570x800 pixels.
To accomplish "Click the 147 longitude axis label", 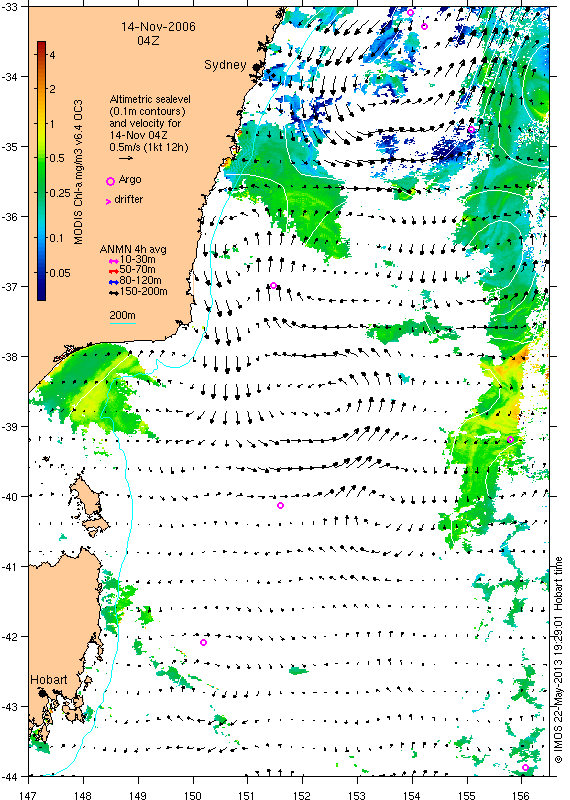I will 28,794.
